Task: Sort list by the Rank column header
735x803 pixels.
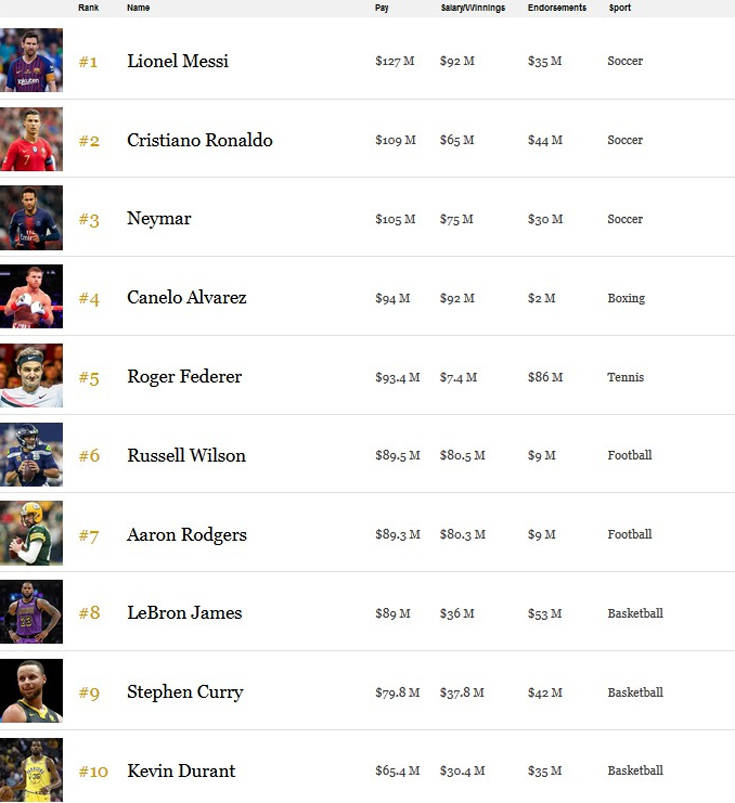Action: [88, 8]
